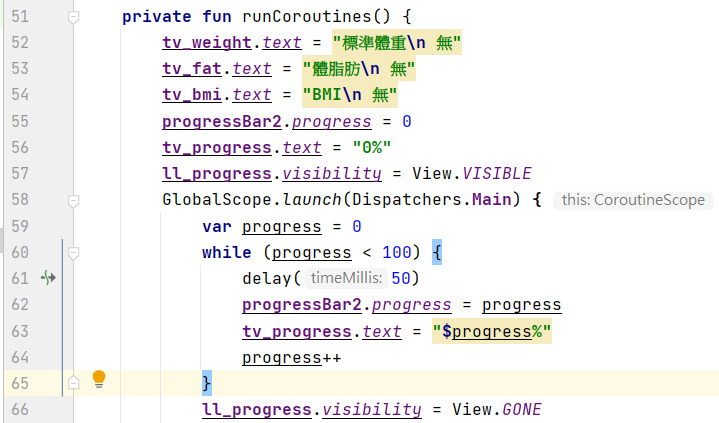719x423 pixels.
Task: Click progressBar2 on line 62
Action: click(x=302, y=305)
